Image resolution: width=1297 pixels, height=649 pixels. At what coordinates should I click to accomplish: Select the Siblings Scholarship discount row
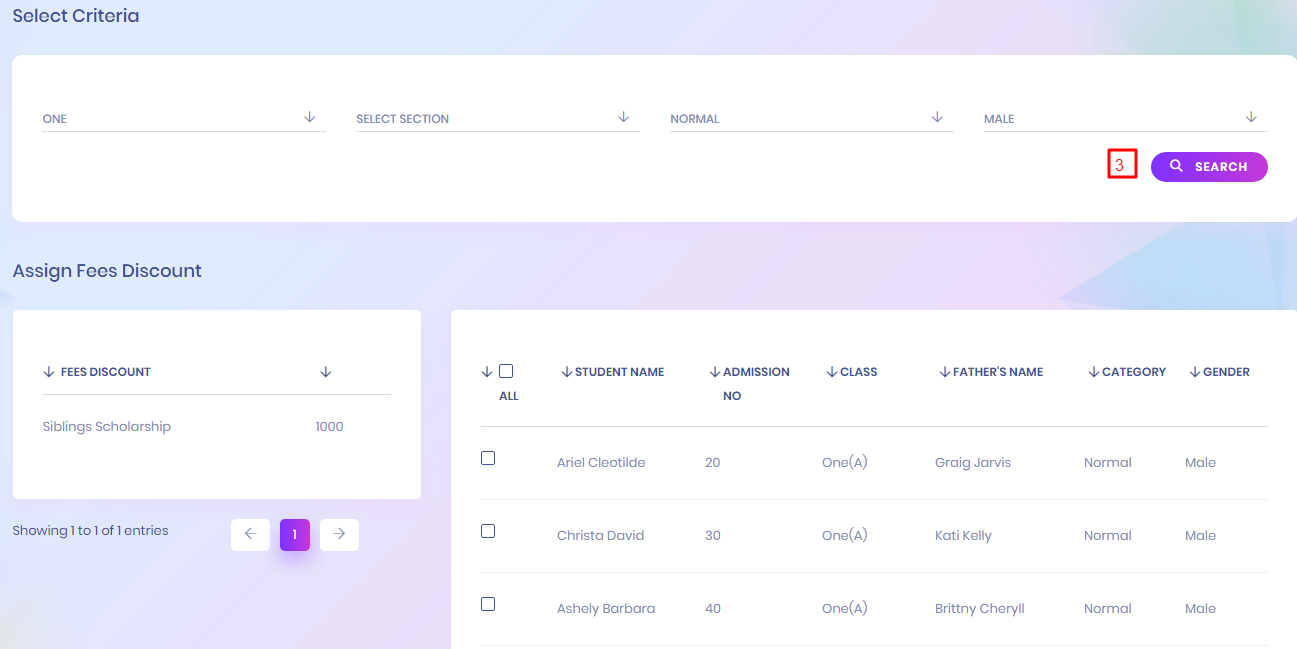(107, 427)
